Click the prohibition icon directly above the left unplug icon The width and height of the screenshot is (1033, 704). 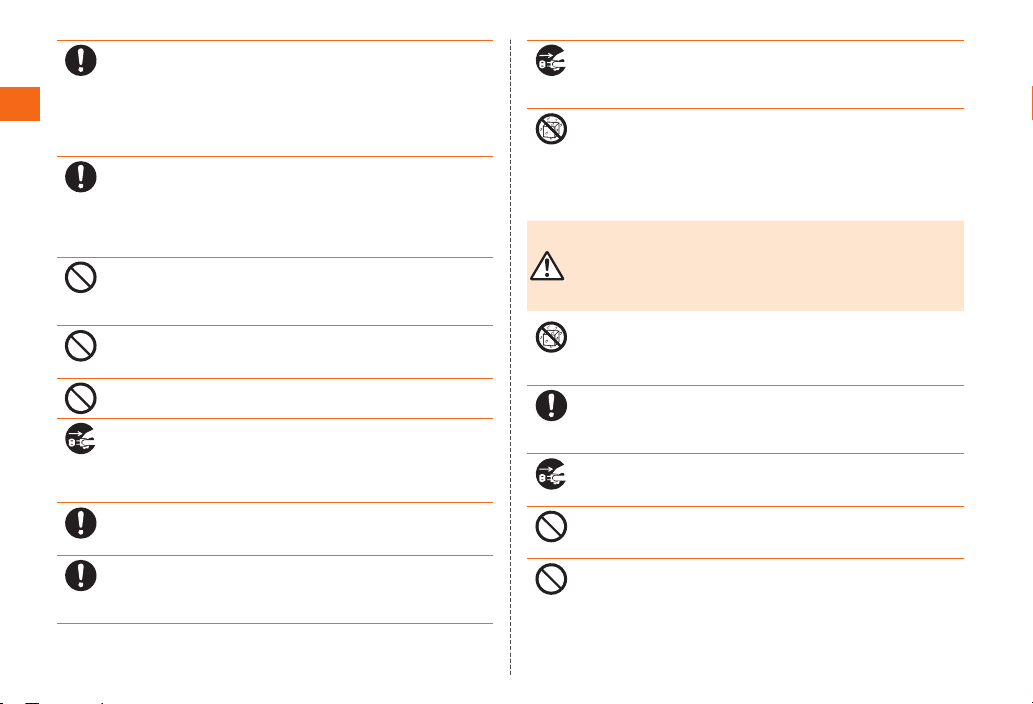point(81,398)
